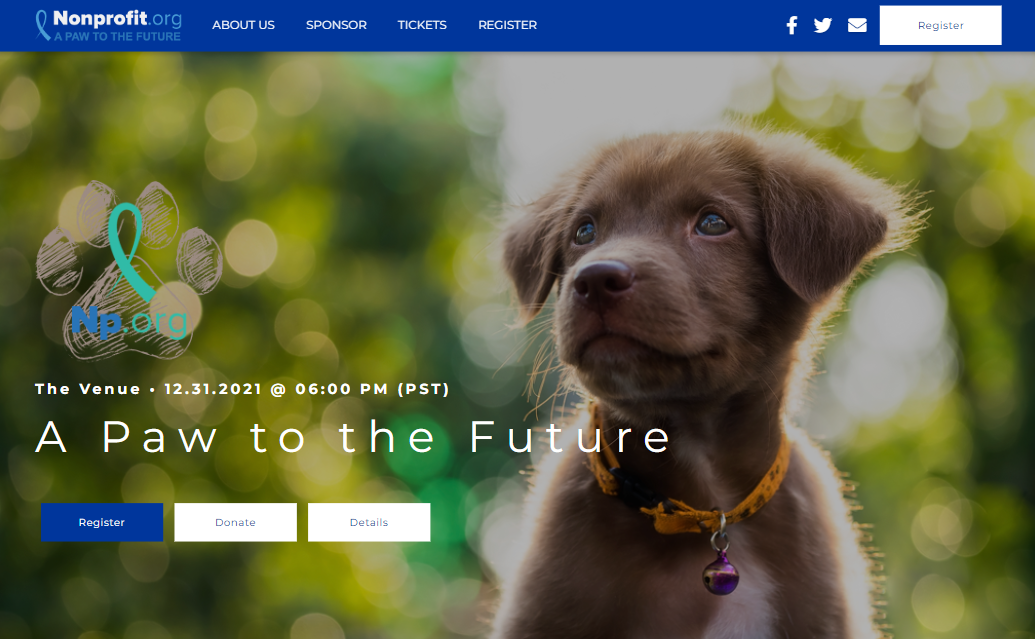Click the large A Paw to the Future heading
This screenshot has height=639, width=1035.
point(352,437)
